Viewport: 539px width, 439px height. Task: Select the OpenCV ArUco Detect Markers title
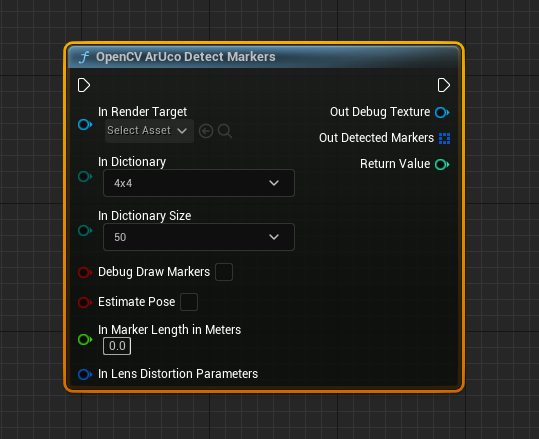tap(186, 57)
